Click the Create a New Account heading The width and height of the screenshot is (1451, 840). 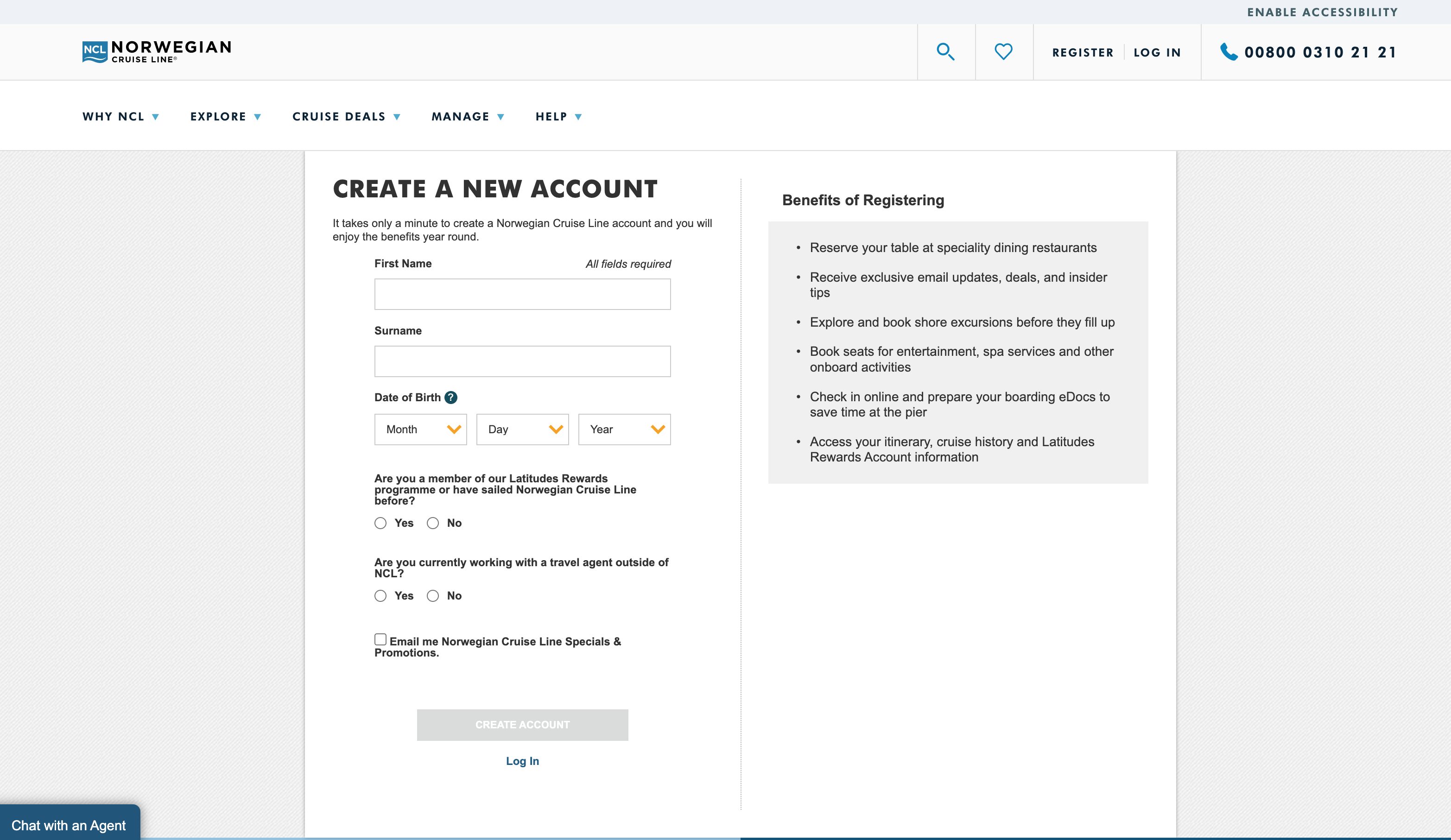(x=495, y=189)
